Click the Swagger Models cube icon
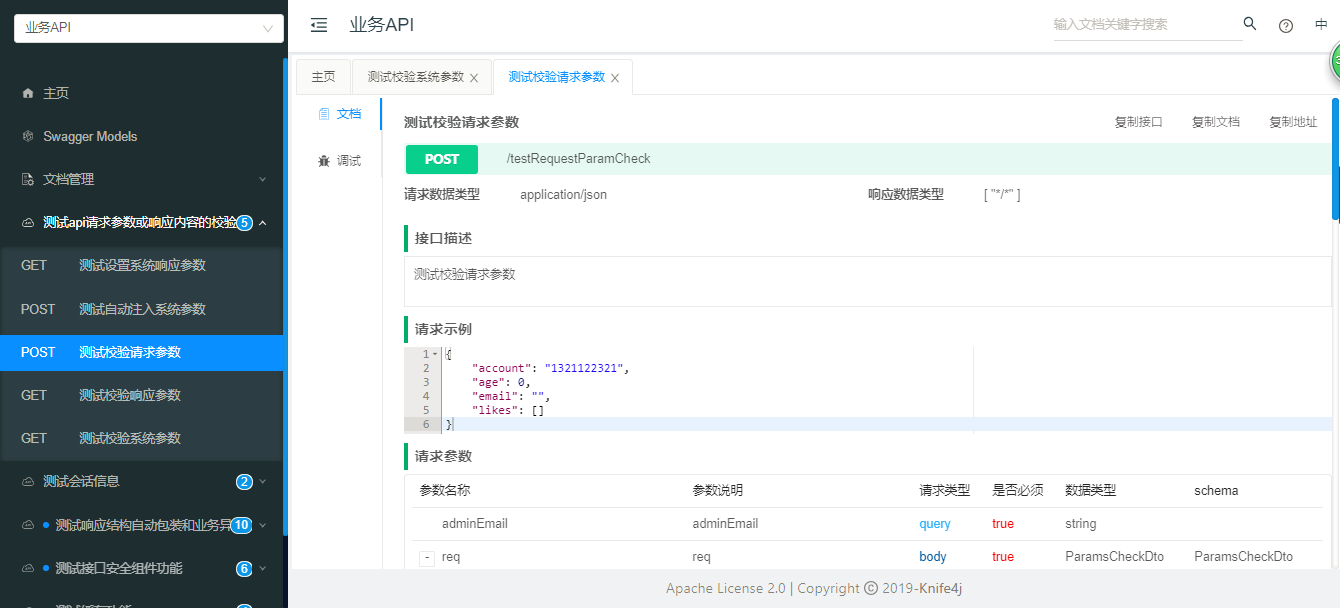1340x608 pixels. pos(28,136)
